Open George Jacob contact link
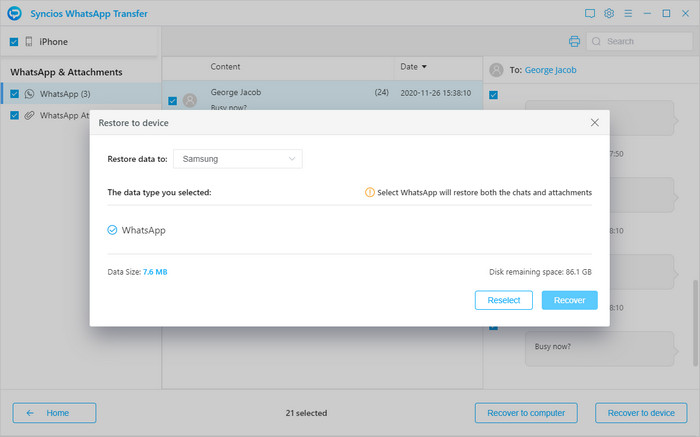The image size is (700, 437). (550, 70)
